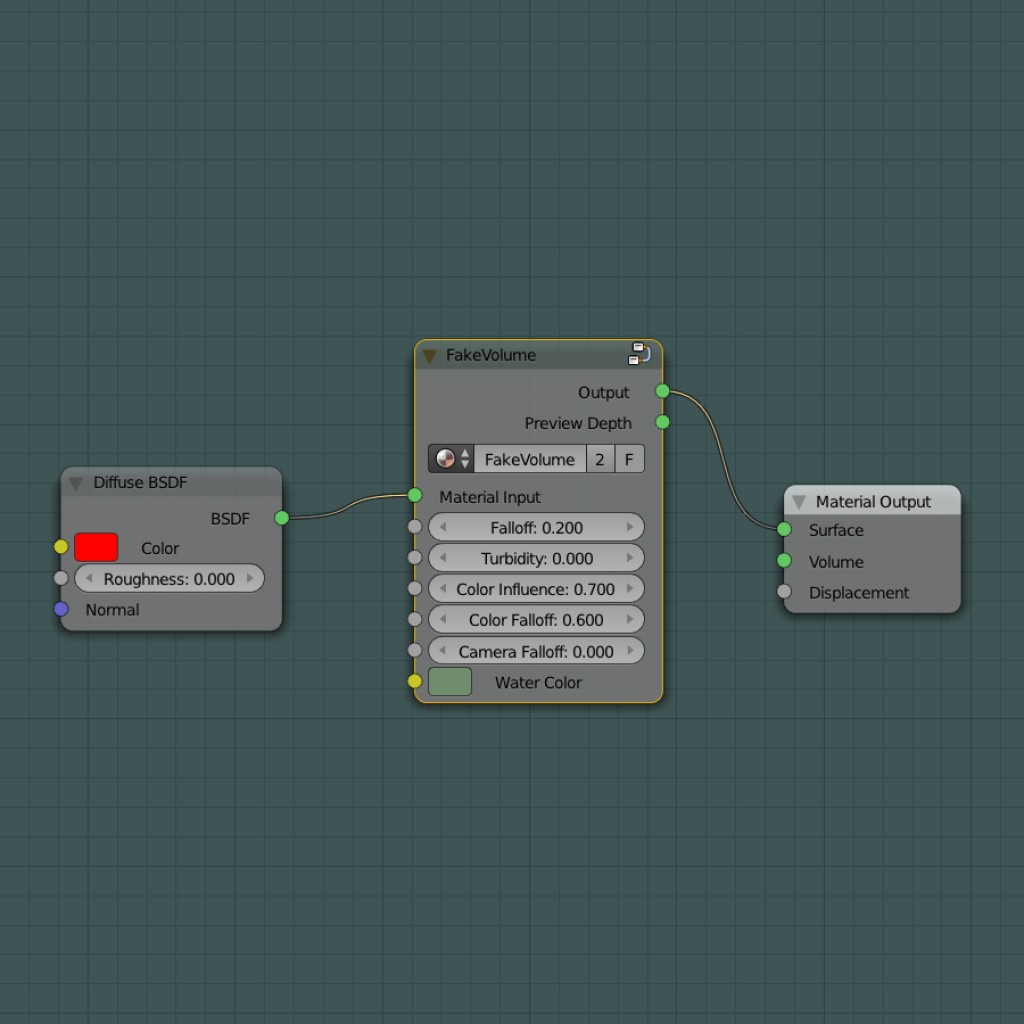Collapse the Diffuse BSDF node header

point(75,483)
